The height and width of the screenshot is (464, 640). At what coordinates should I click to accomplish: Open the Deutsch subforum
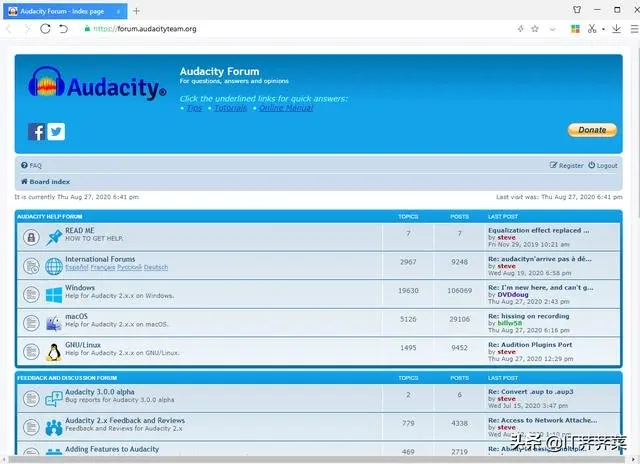tap(156, 267)
